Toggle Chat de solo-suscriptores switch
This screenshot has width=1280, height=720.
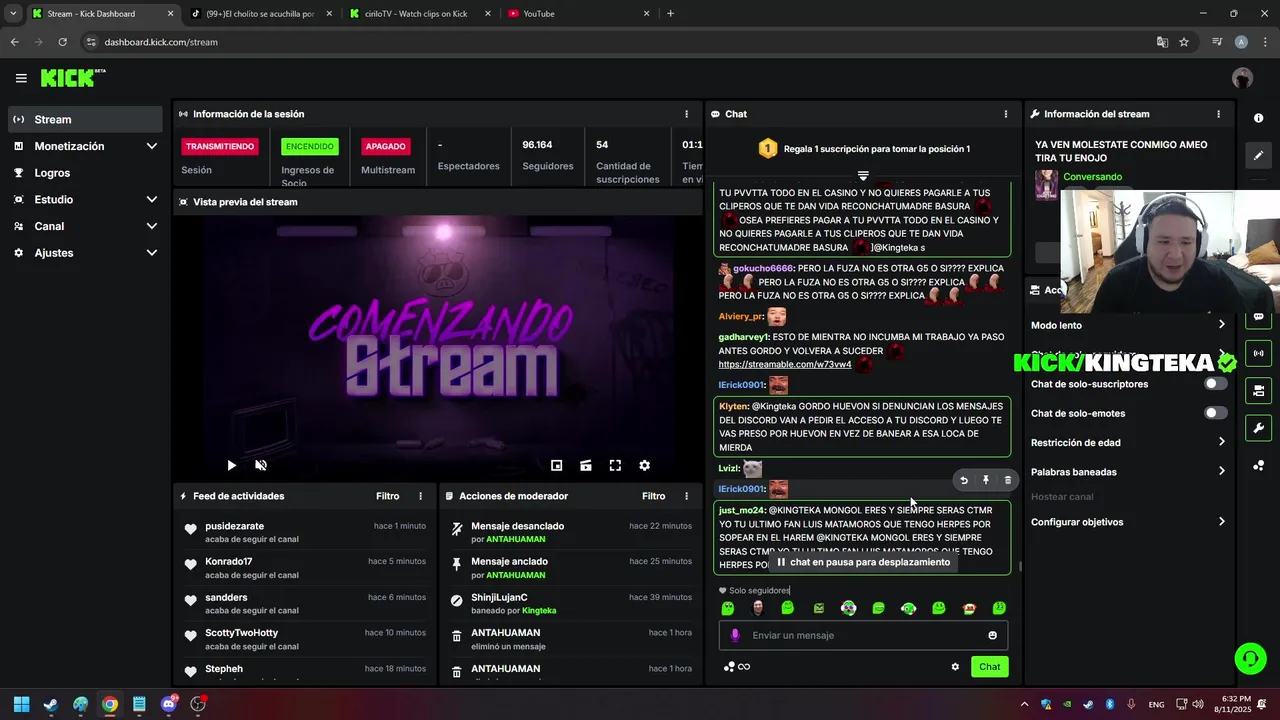pyautogui.click(x=1215, y=384)
